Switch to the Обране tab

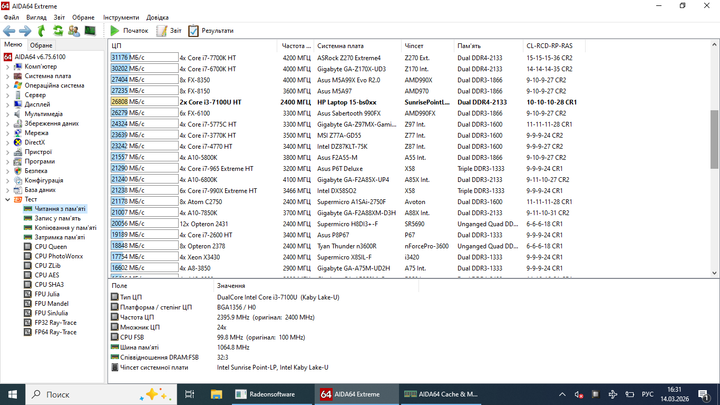tap(41, 45)
